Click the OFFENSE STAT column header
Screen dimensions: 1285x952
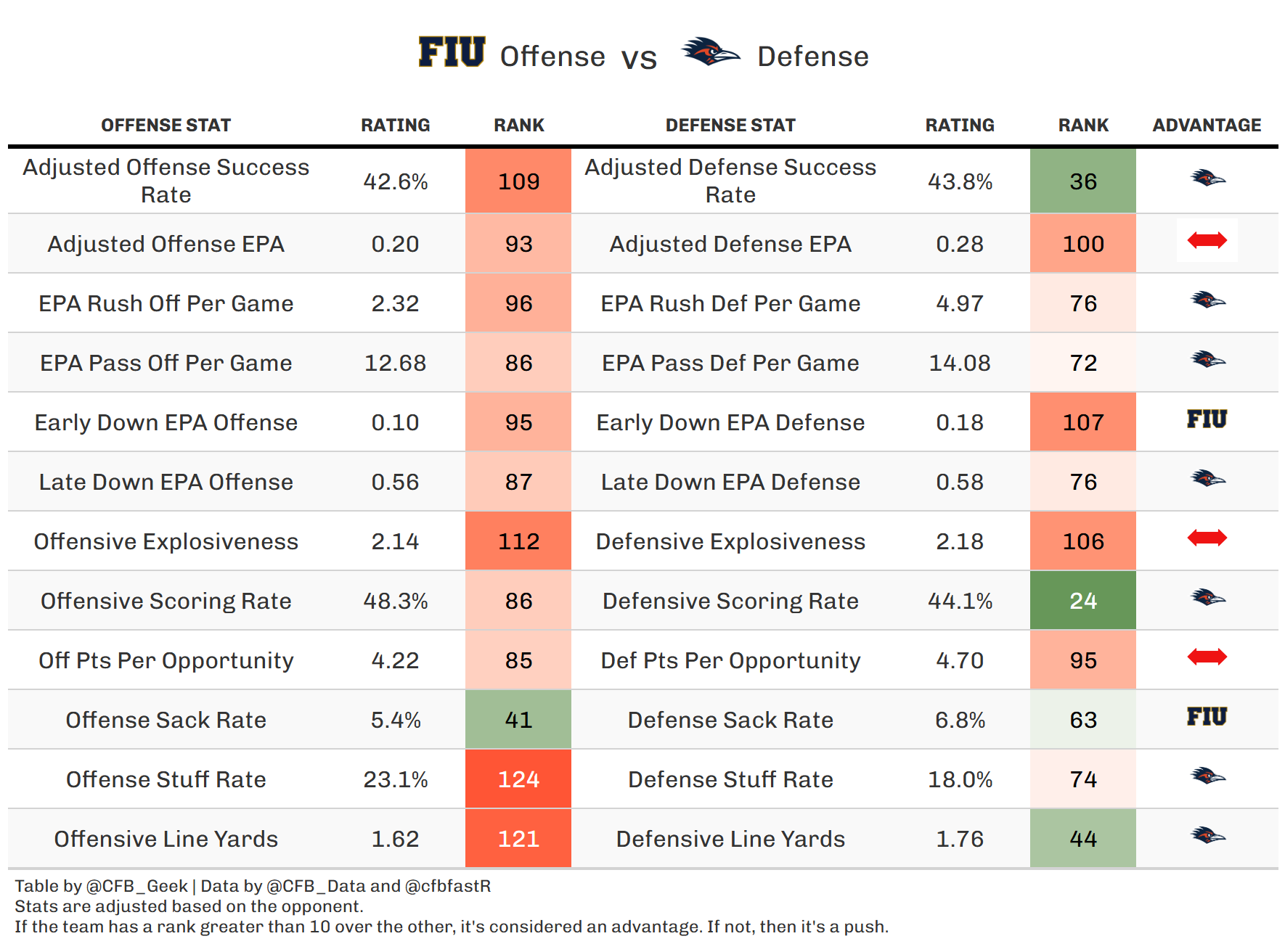(x=166, y=126)
